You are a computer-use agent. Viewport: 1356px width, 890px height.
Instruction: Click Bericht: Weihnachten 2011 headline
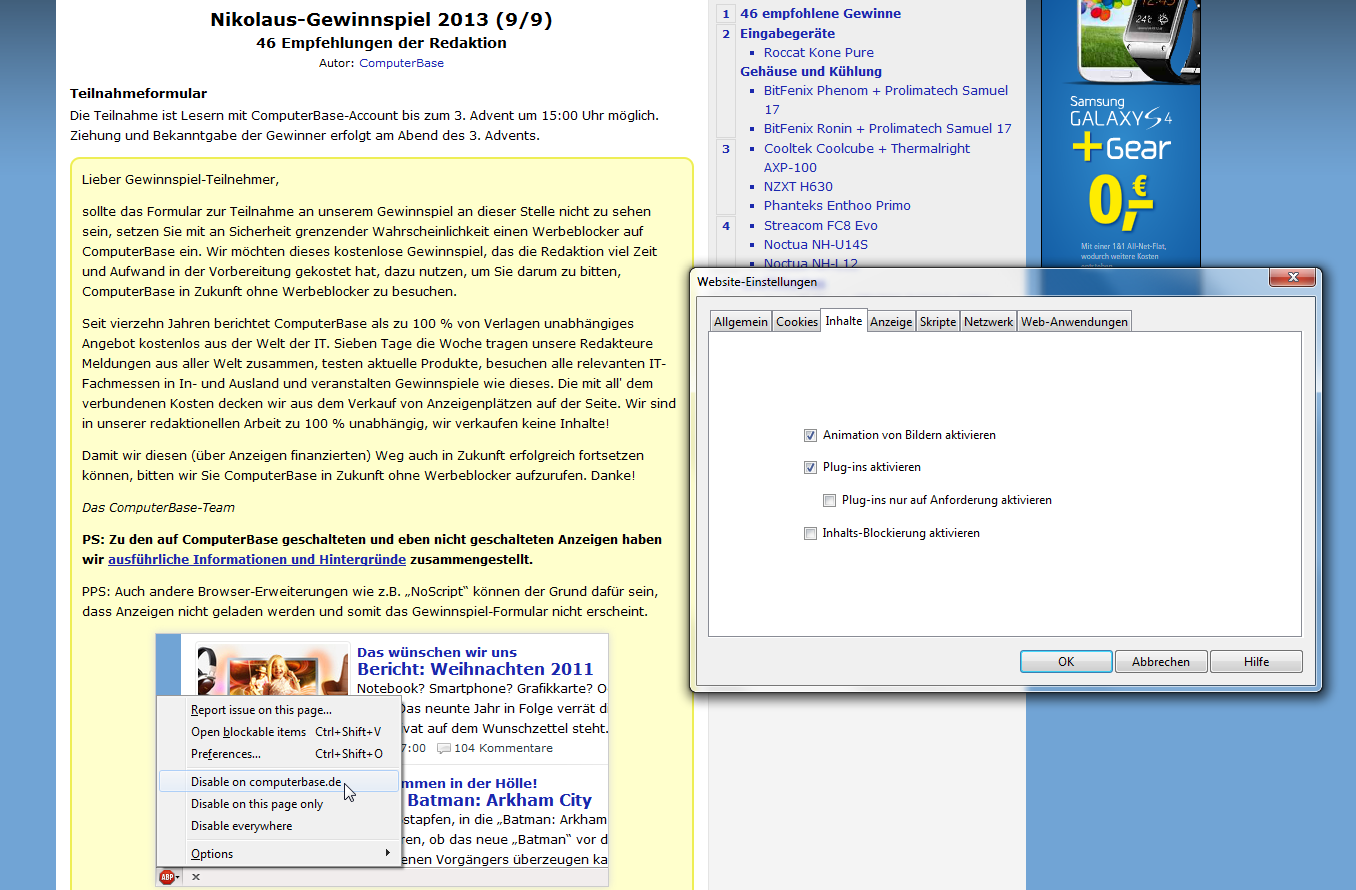pyautogui.click(x=475, y=669)
